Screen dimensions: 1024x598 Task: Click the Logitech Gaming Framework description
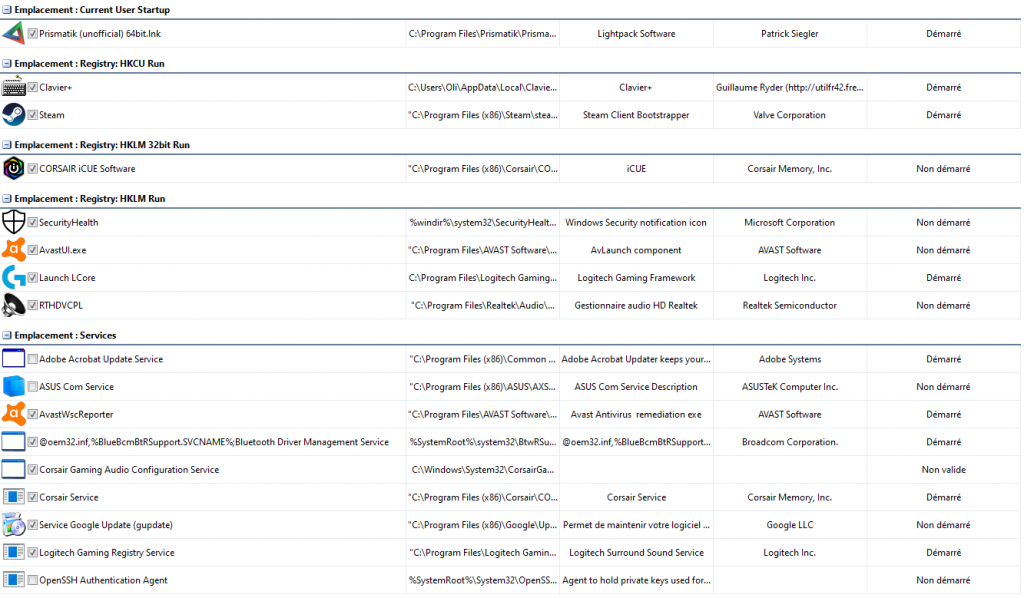636,277
